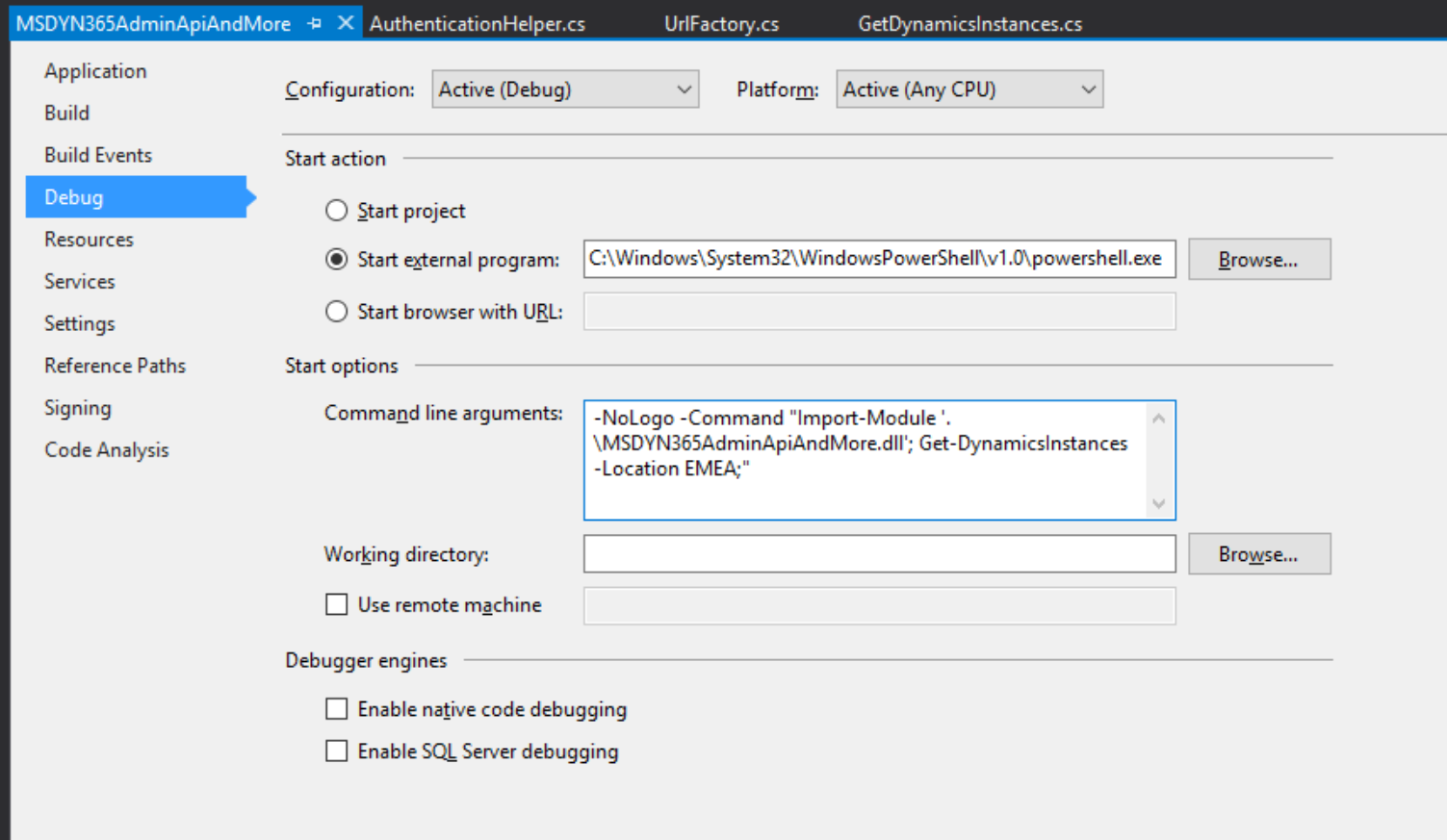Close the MSDYN365AdminApiAndMore properties tab
Image resolution: width=1447 pixels, height=840 pixels.
point(346,23)
